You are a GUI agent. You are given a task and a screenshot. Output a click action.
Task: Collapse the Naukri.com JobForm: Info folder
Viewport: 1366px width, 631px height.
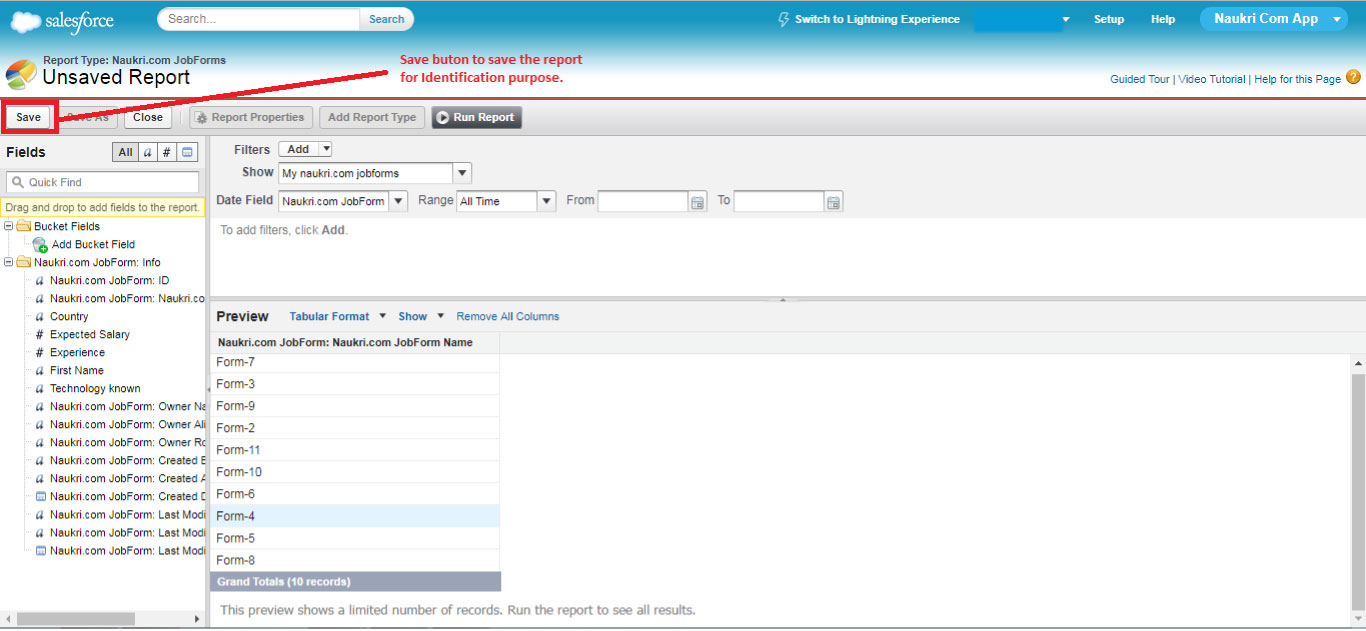coord(8,262)
